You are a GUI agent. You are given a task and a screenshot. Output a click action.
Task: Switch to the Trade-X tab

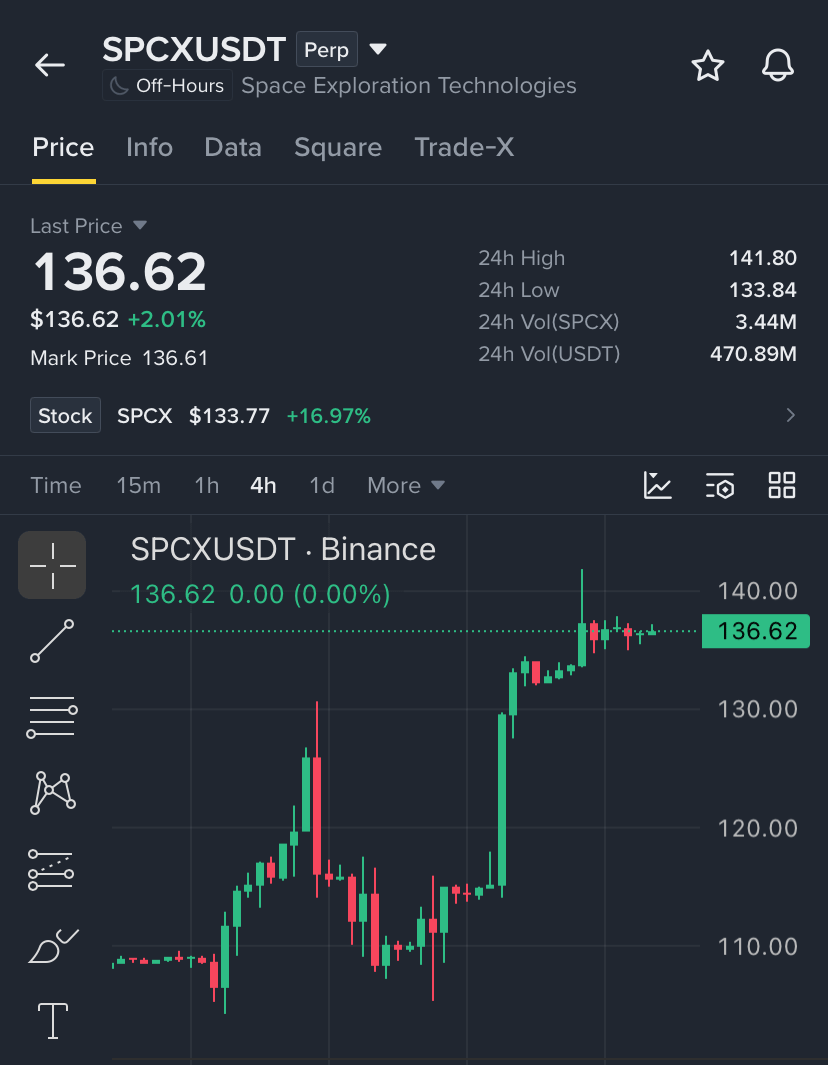click(x=464, y=147)
